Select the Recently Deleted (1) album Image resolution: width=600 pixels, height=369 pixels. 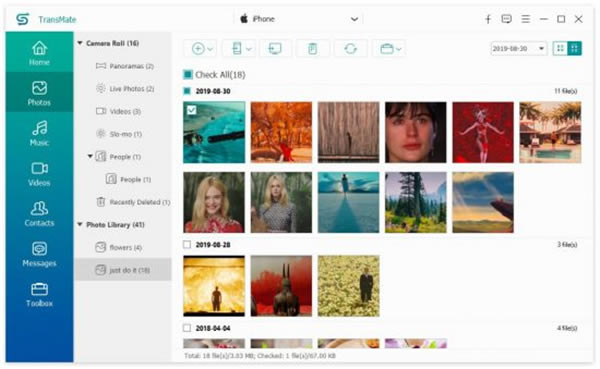(x=133, y=202)
